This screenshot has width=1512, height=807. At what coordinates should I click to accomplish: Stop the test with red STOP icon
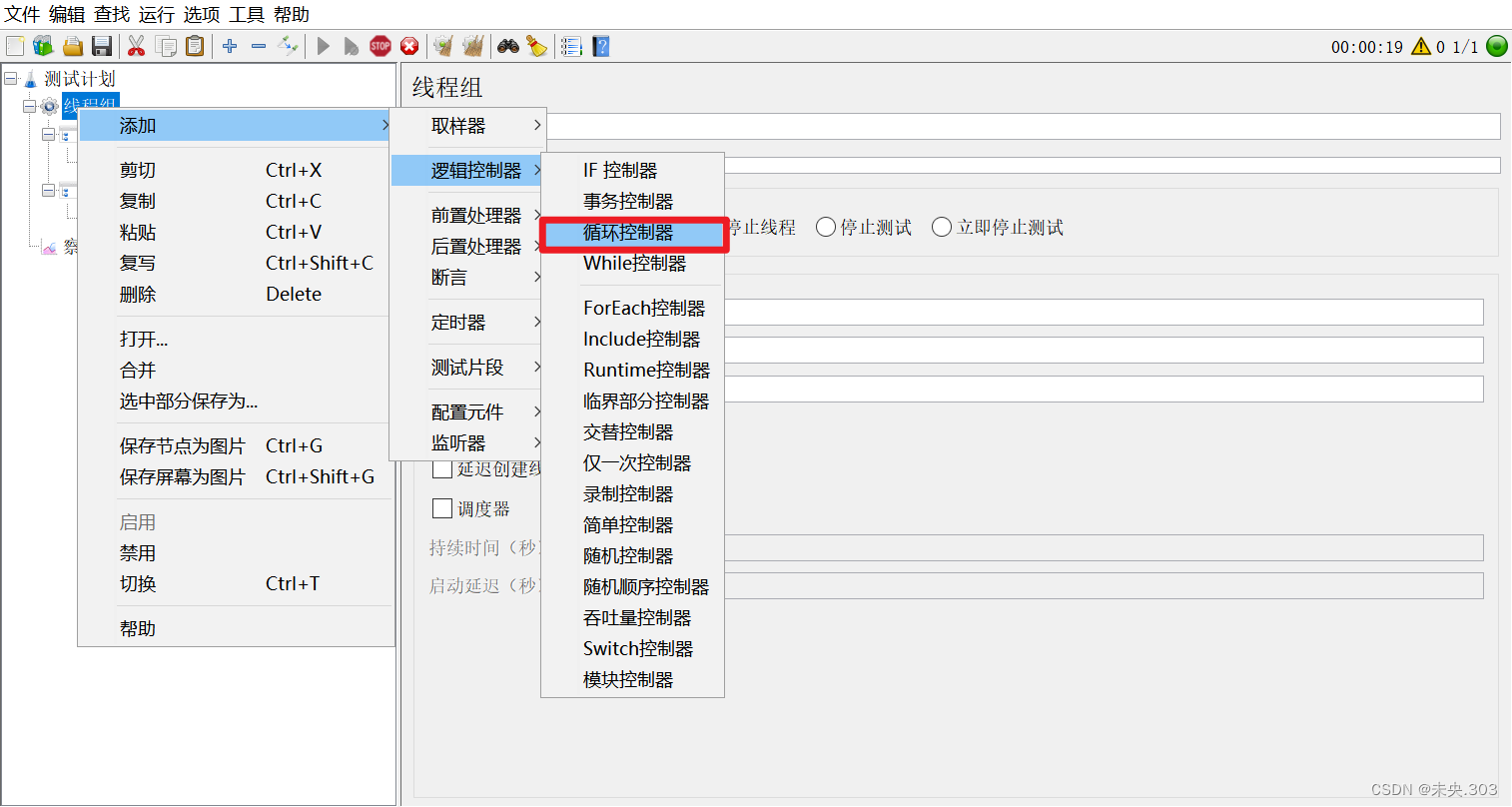click(380, 46)
